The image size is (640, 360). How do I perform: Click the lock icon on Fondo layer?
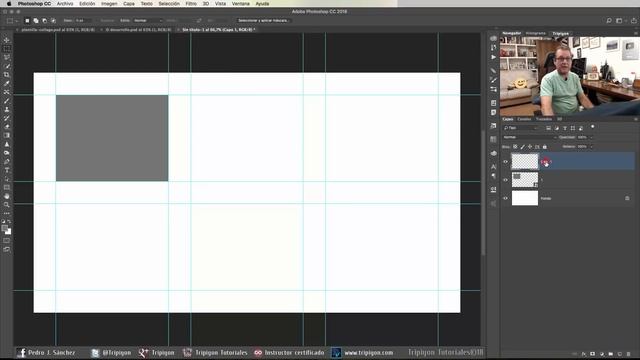(627, 198)
